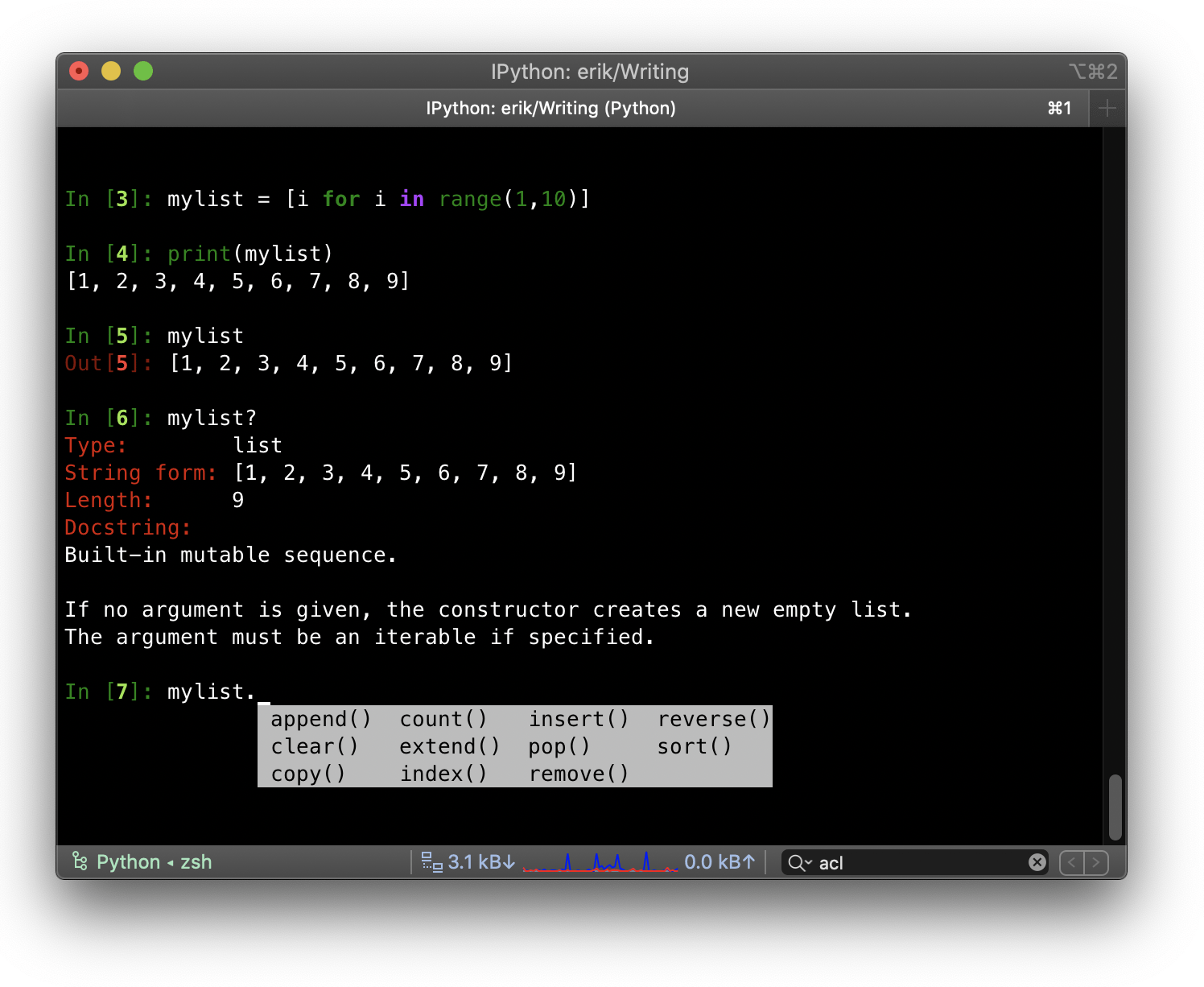Jump to previous search match arrow

point(1072,862)
